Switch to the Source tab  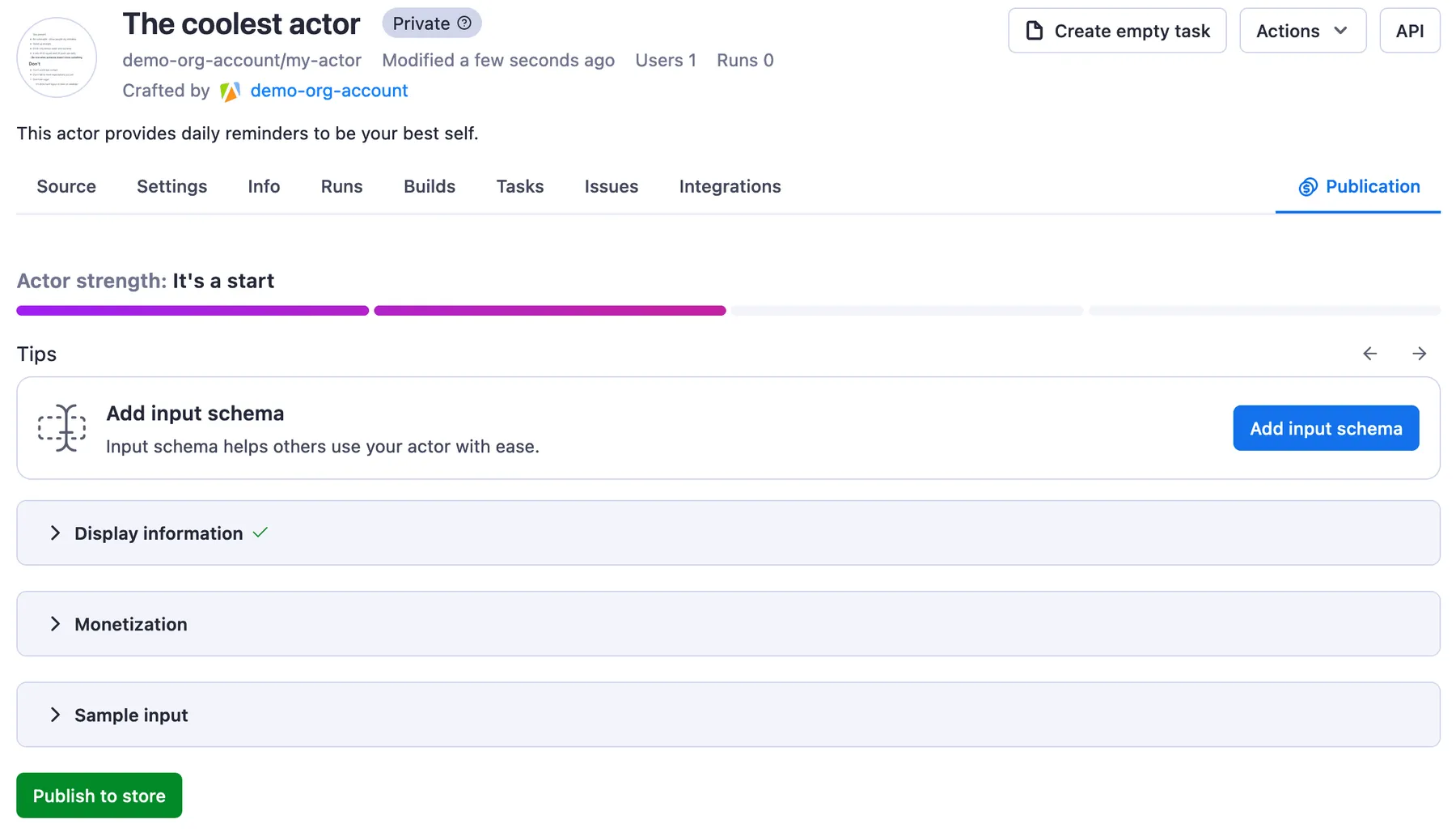(66, 187)
